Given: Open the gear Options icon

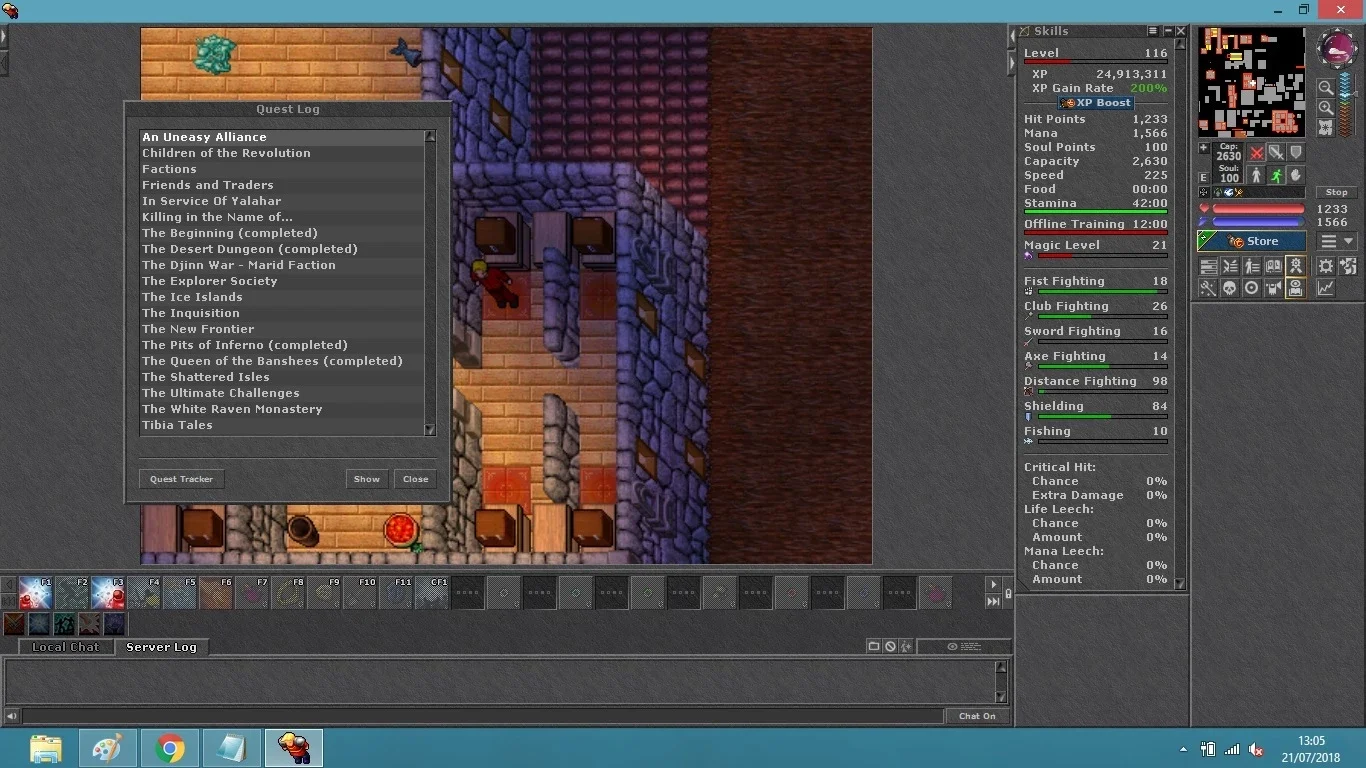Looking at the screenshot, I should tap(1325, 266).
